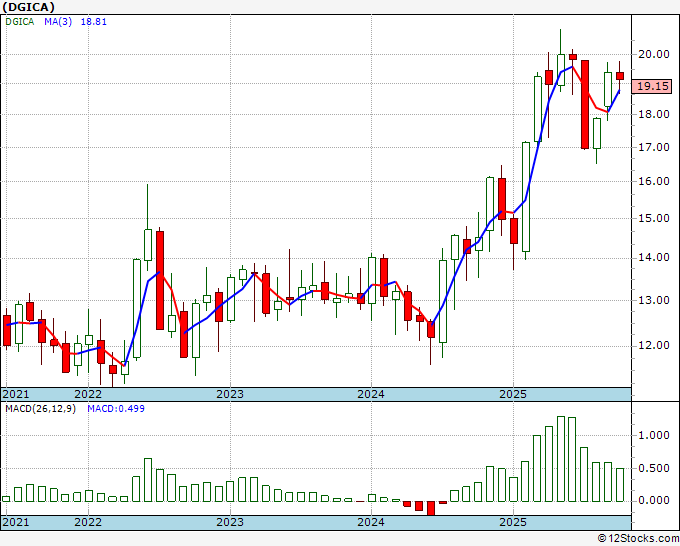
Task: Click 2025 on the MACD panel time axis
Action: (x=513, y=522)
